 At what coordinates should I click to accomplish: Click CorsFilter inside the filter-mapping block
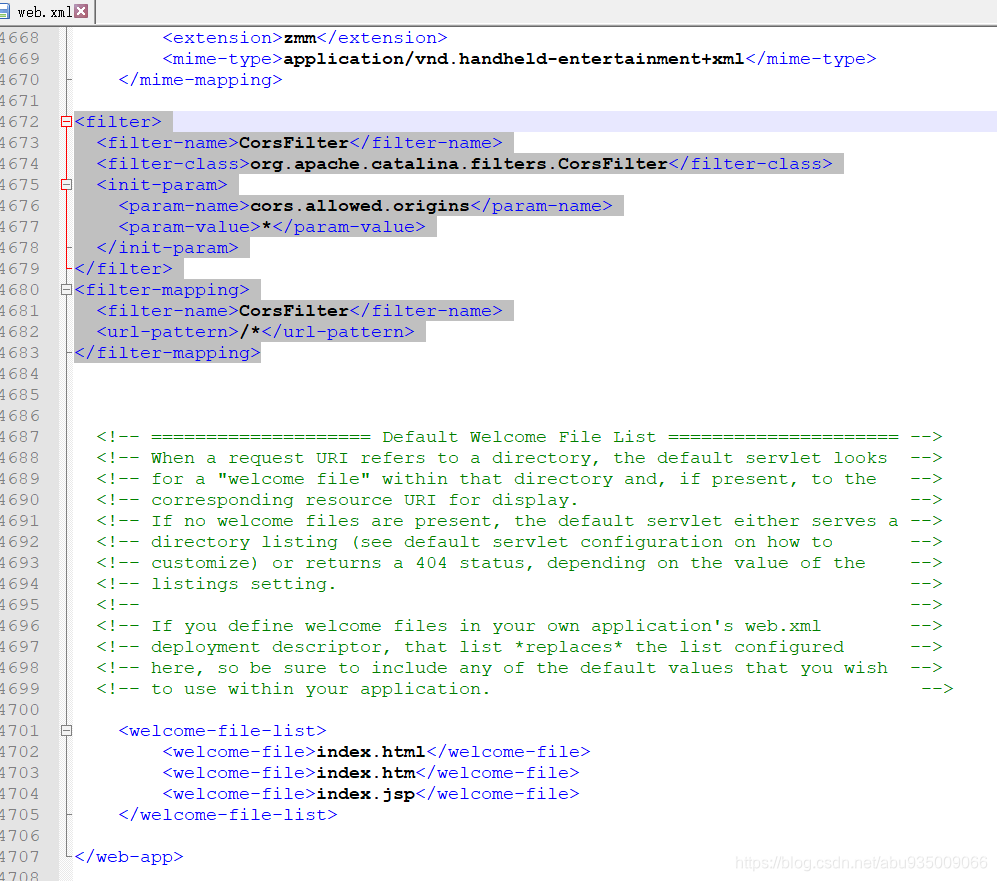294,311
